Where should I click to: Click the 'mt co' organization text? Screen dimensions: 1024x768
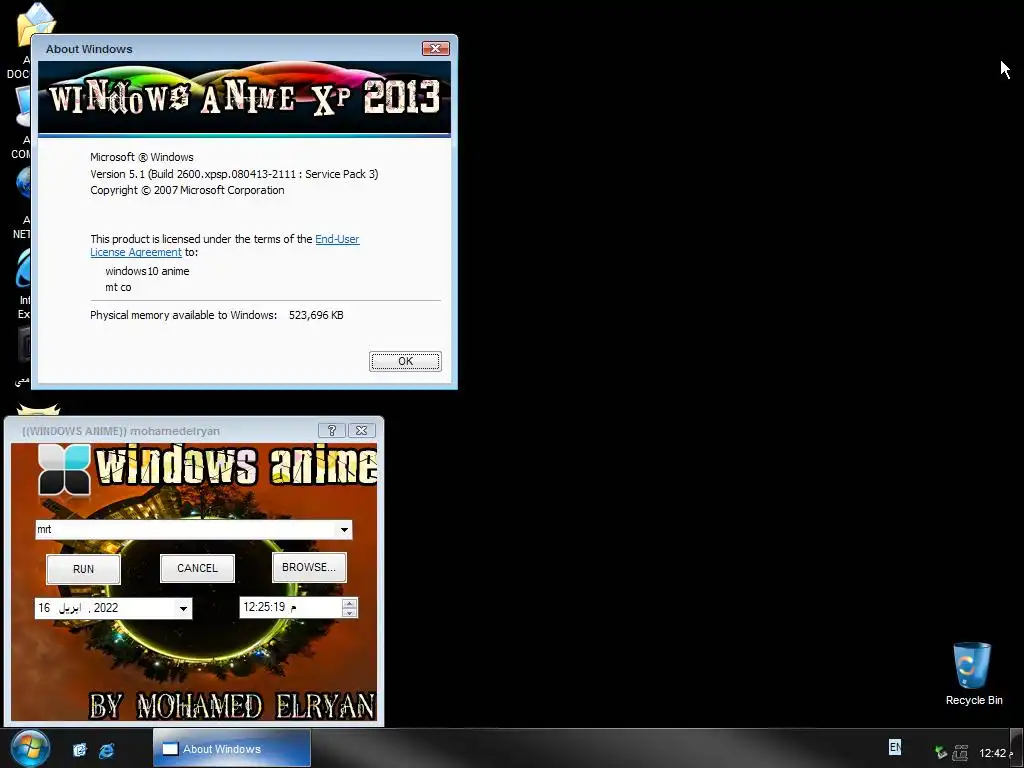(118, 287)
